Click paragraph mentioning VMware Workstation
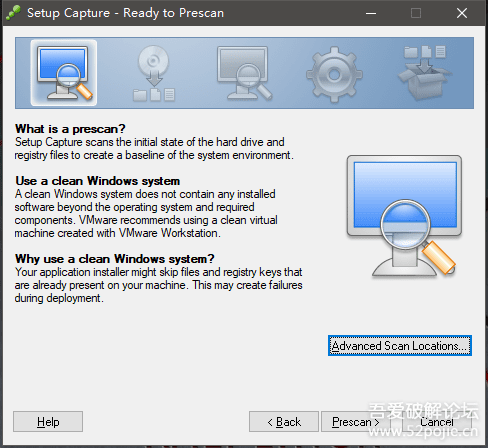The width and height of the screenshot is (488, 448). coord(146,213)
